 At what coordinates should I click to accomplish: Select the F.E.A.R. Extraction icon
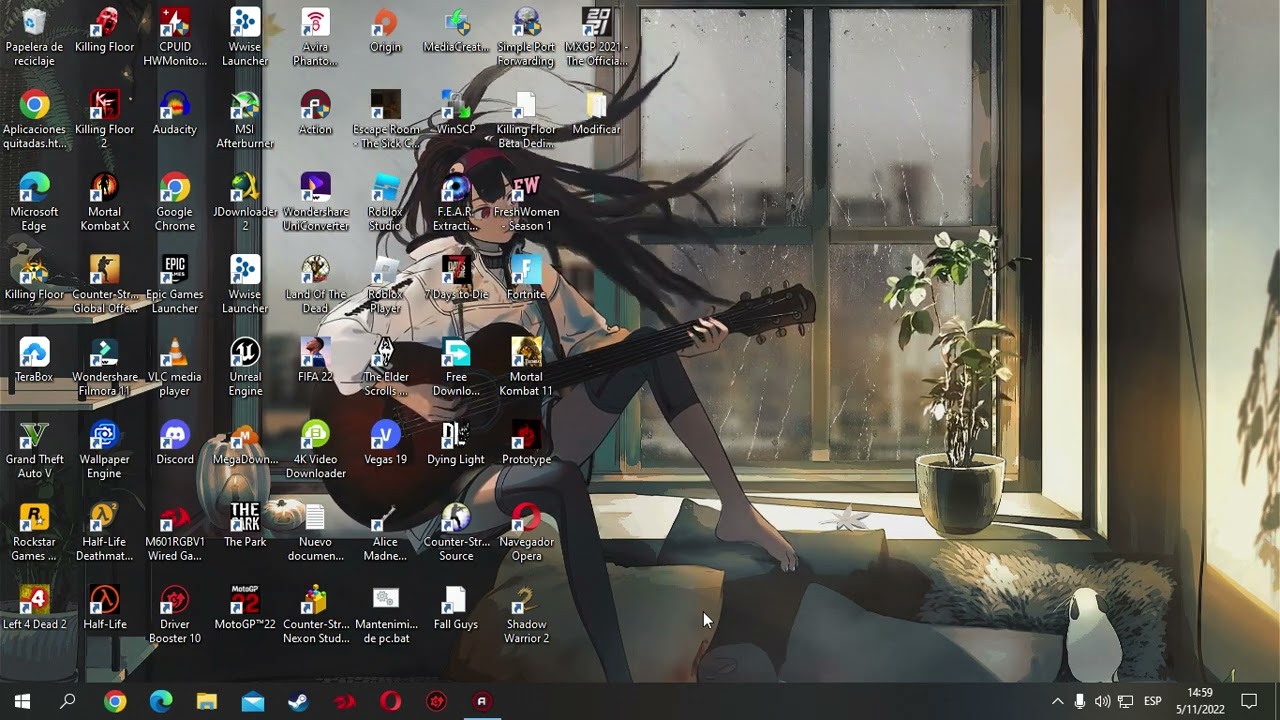point(456,202)
